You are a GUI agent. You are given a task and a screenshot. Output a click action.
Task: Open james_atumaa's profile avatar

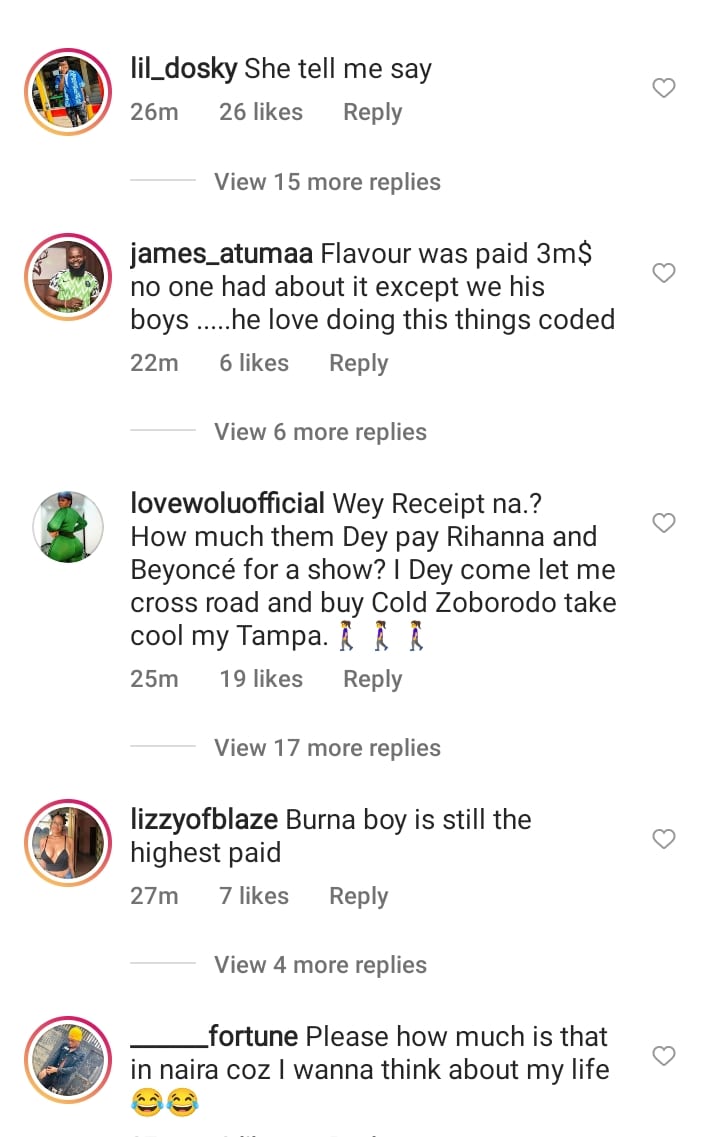[68, 277]
